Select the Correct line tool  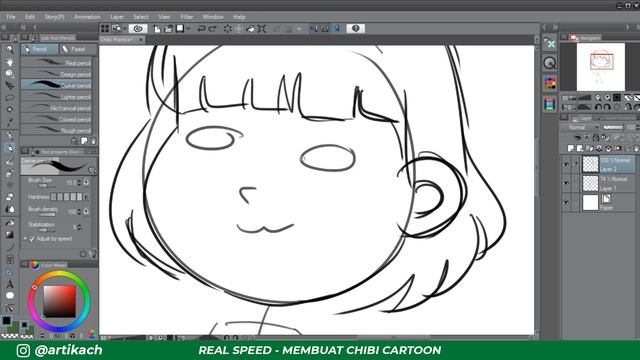pos(10,308)
